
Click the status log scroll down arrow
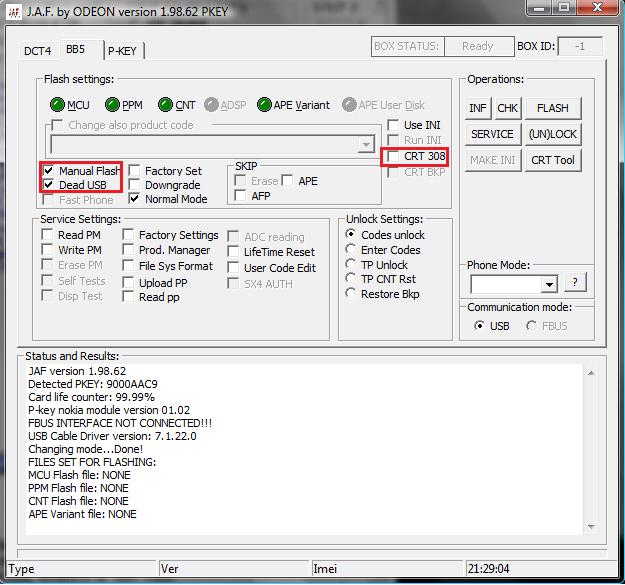point(592,526)
